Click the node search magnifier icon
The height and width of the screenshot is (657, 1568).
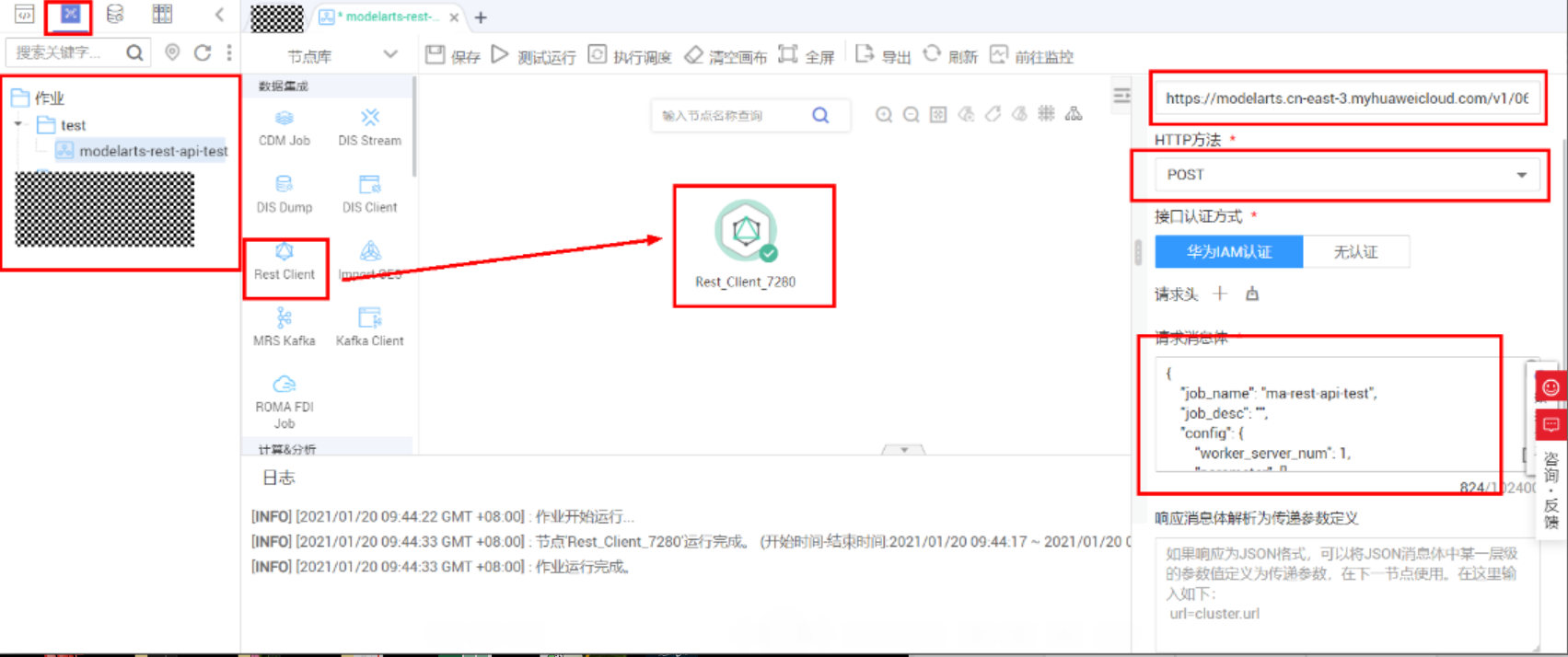point(820,115)
